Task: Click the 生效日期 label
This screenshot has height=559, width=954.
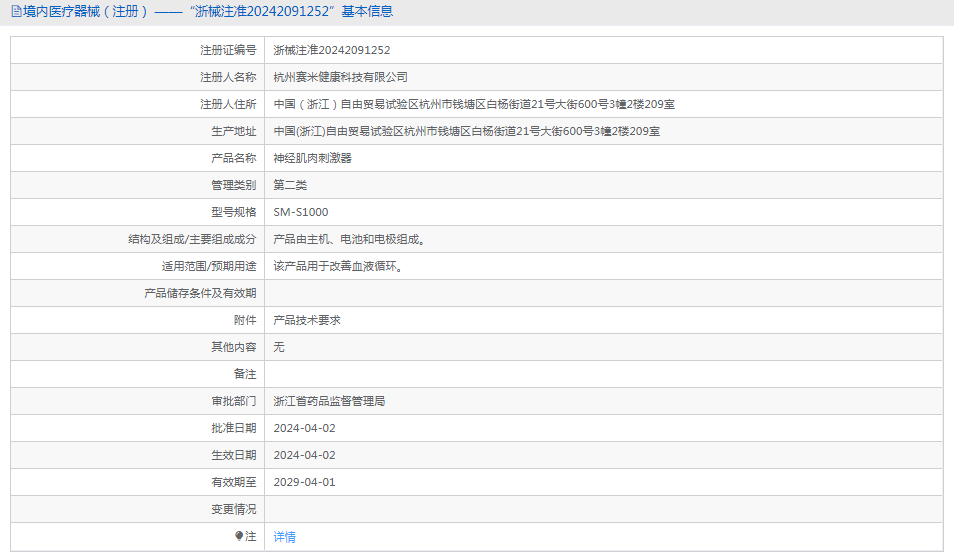Action: pos(234,455)
